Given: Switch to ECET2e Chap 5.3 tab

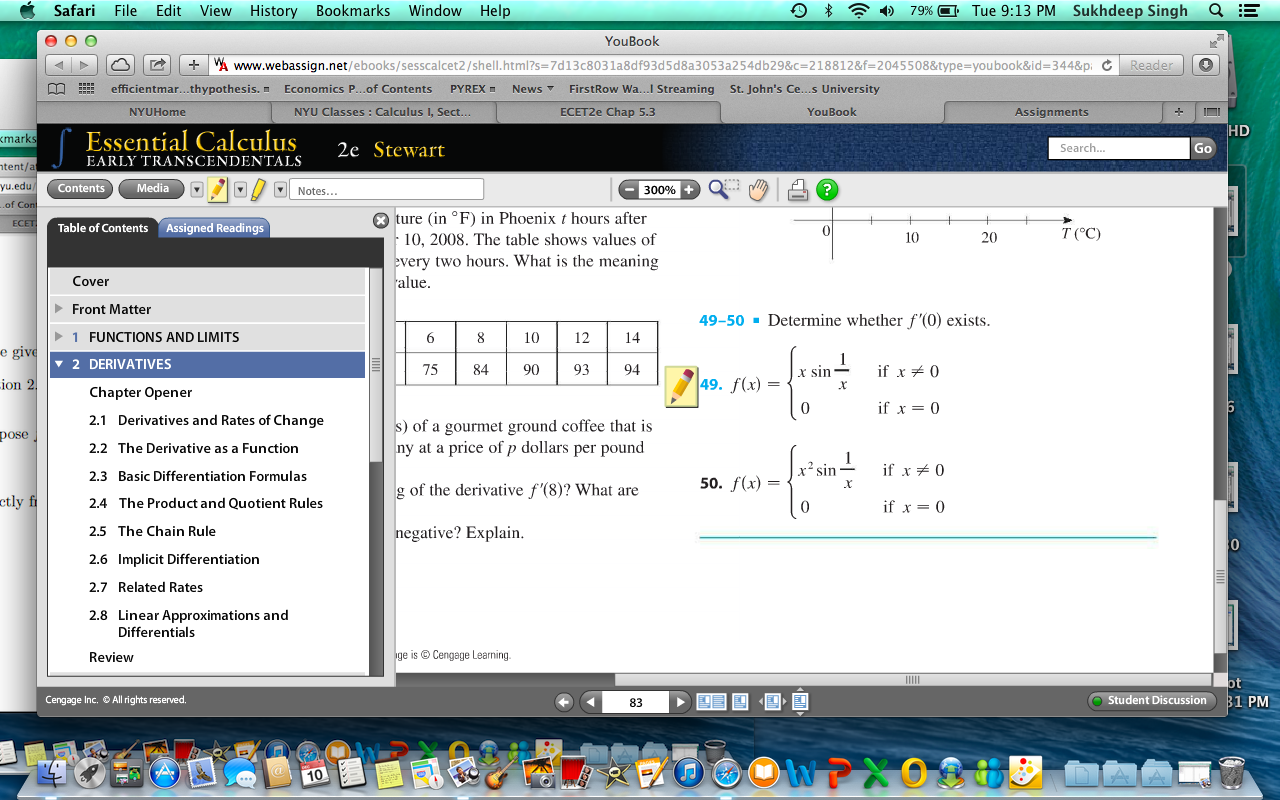Looking at the screenshot, I should [608, 112].
